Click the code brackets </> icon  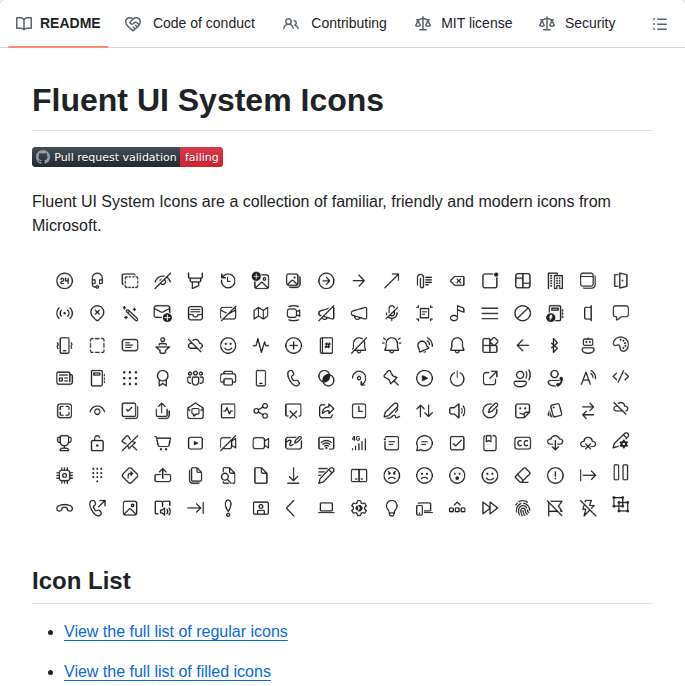pos(621,377)
